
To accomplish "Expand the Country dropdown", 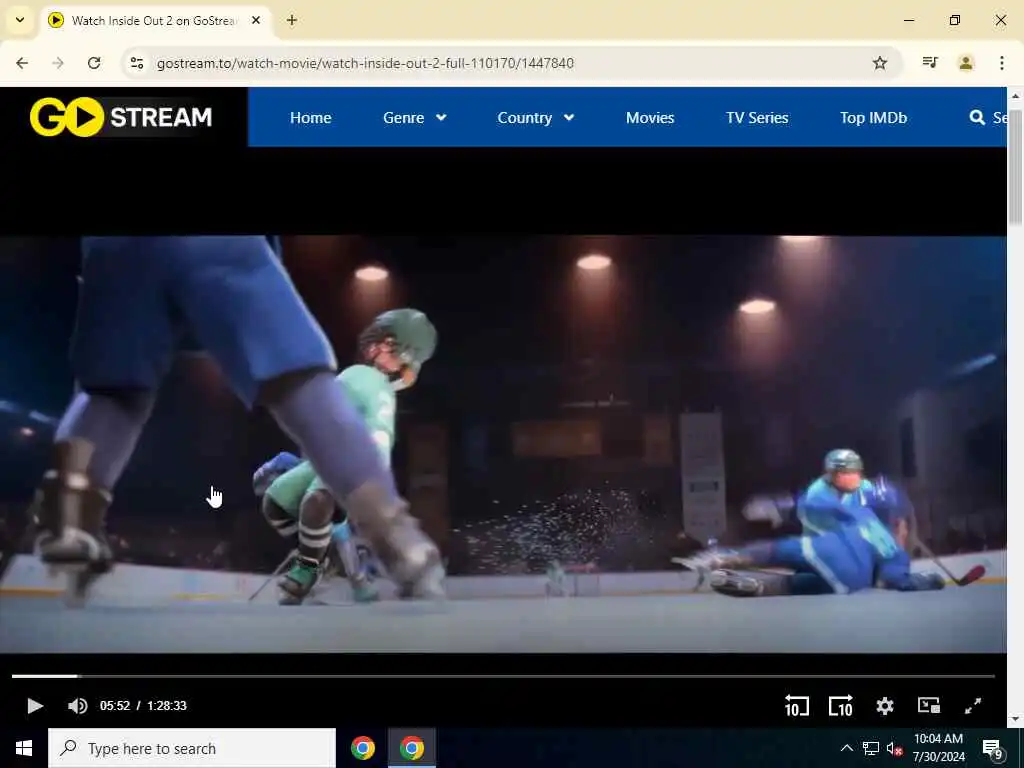I will click(536, 118).
